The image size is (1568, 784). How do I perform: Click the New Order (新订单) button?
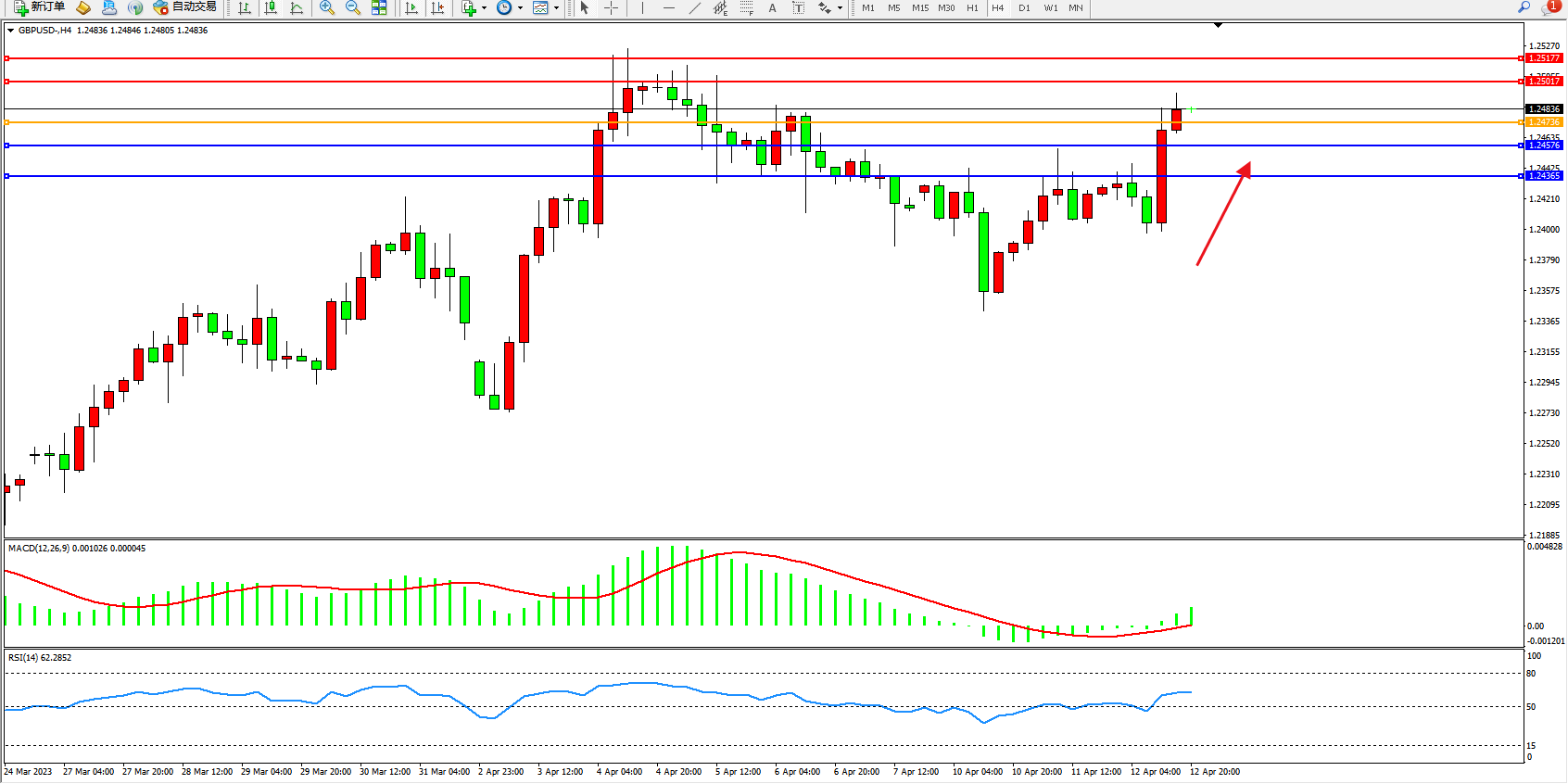39,7
